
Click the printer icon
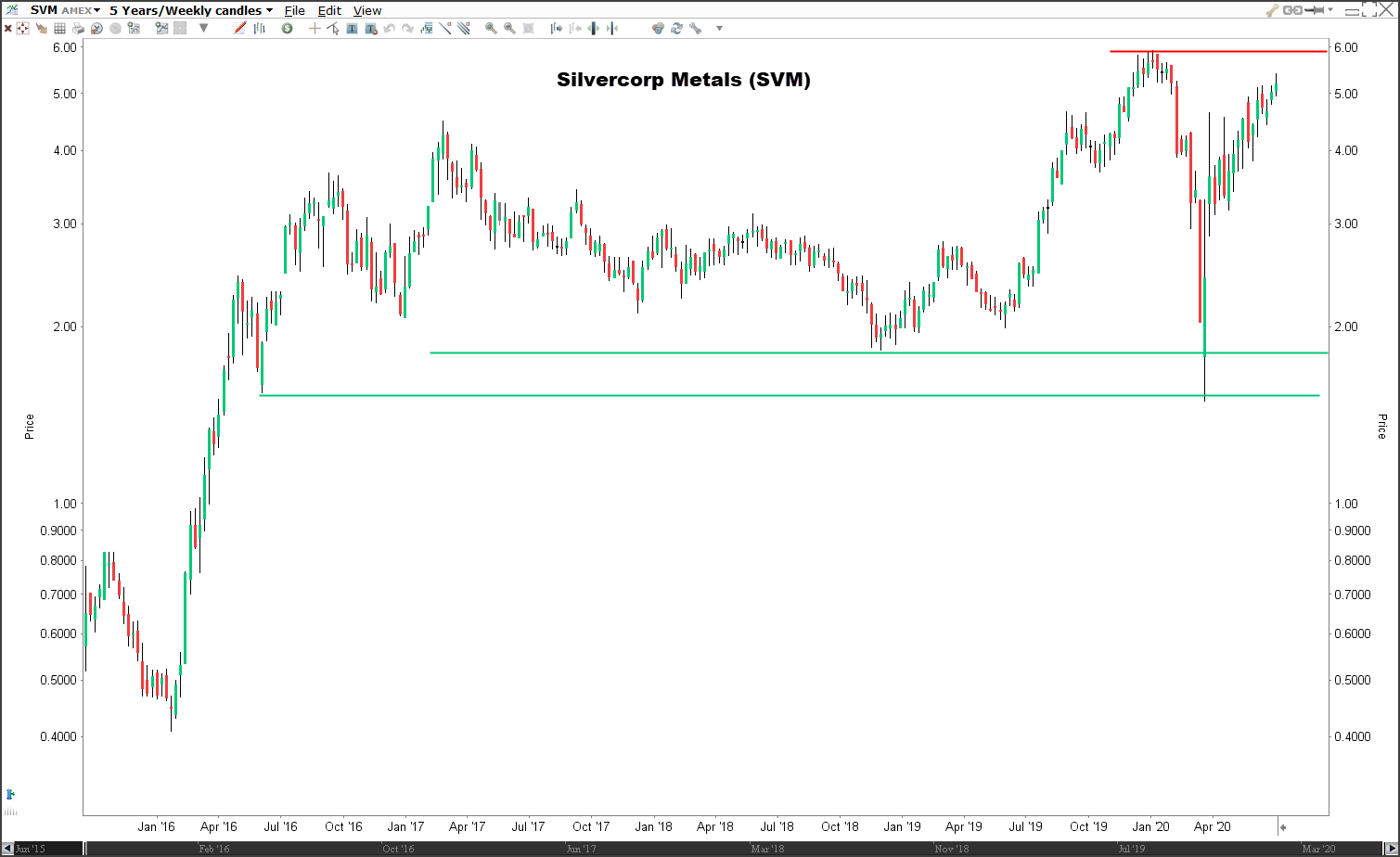click(x=78, y=29)
